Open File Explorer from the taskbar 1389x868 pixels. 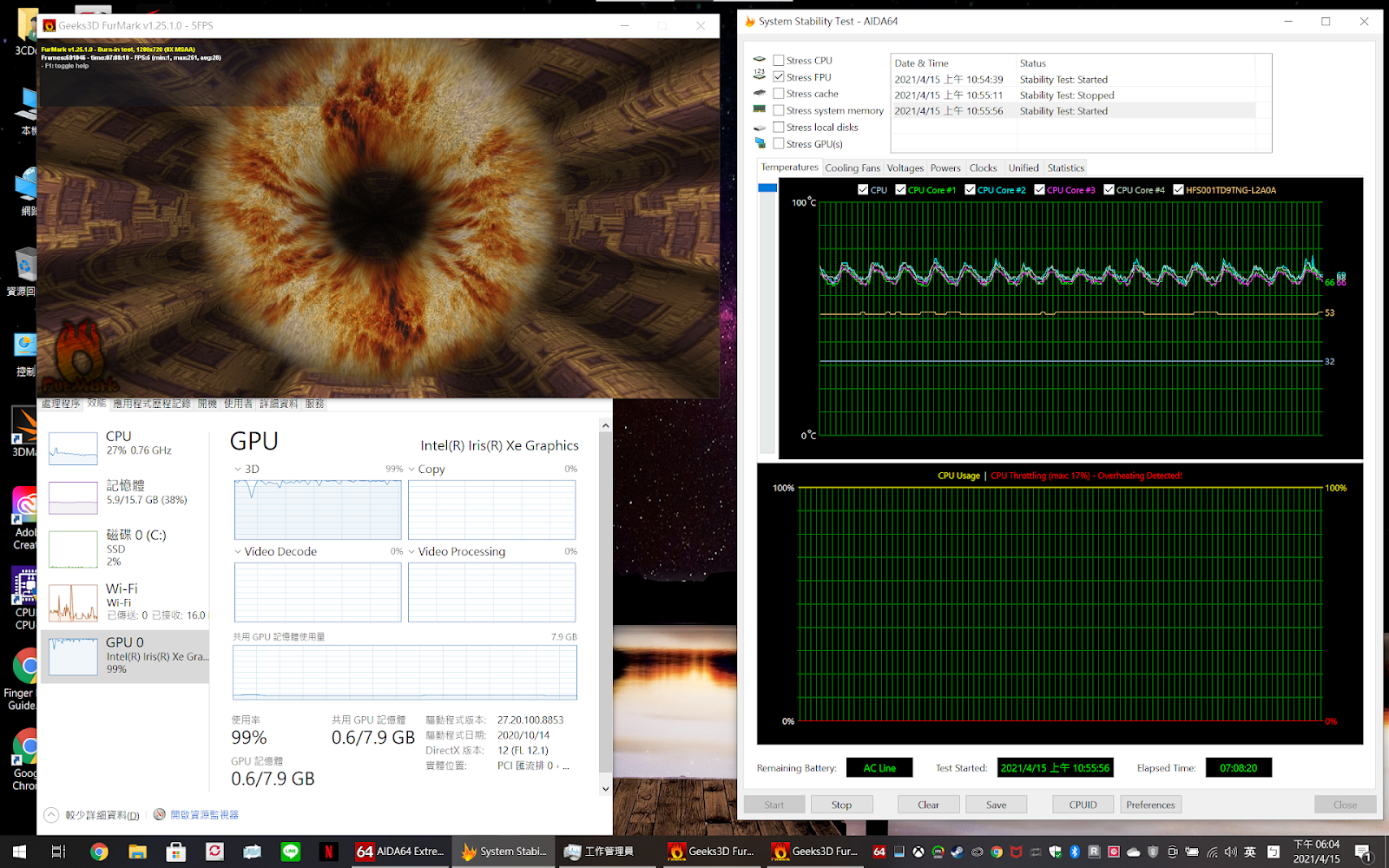[137, 852]
